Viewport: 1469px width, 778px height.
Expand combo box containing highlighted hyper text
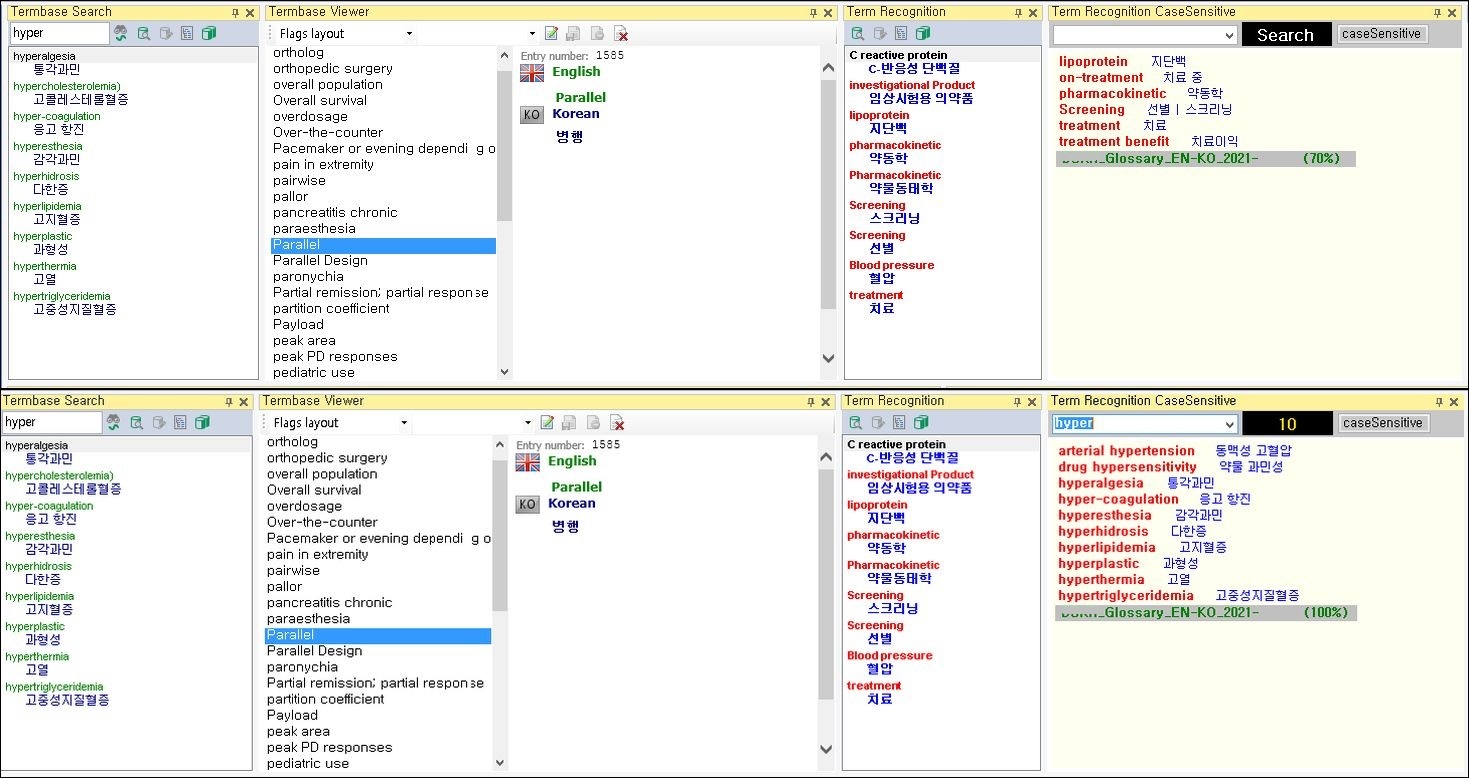1230,424
